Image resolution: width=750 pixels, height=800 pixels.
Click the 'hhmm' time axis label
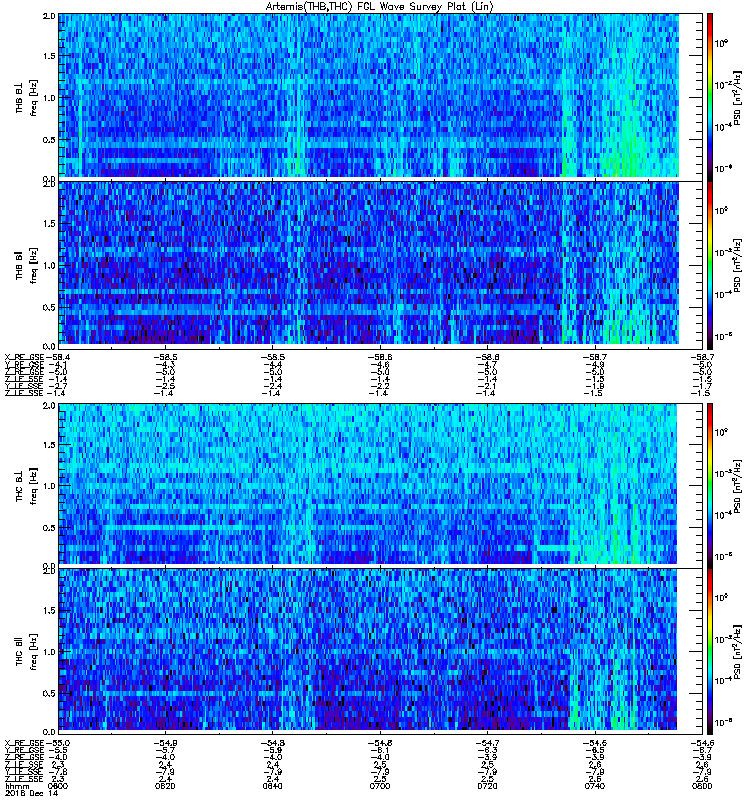16,786
